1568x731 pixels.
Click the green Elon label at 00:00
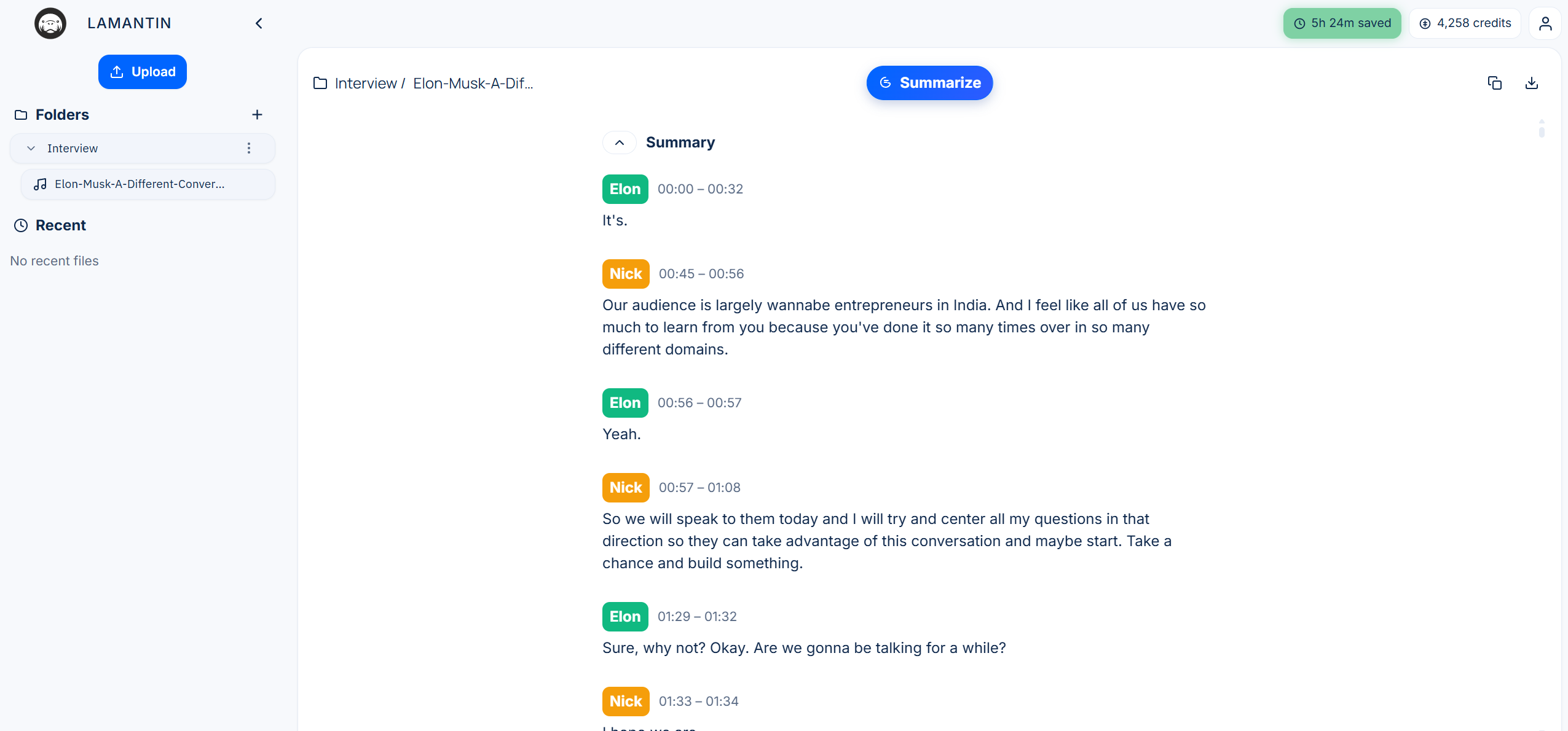(x=624, y=189)
